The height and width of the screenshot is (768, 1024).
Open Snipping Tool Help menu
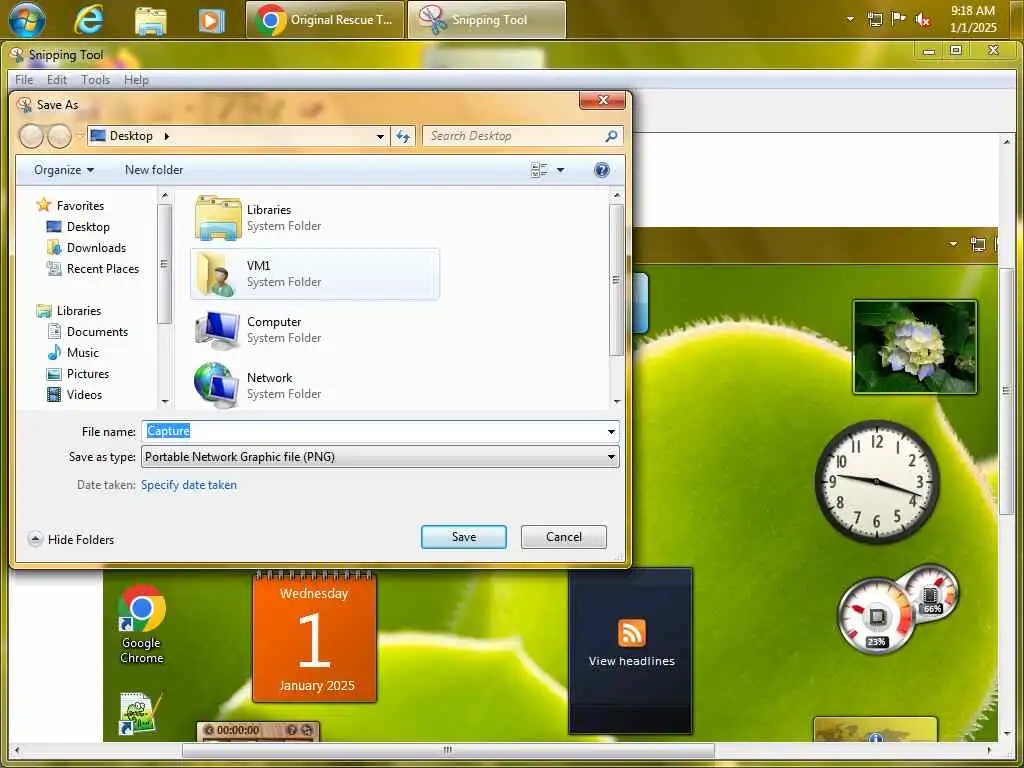tap(136, 80)
